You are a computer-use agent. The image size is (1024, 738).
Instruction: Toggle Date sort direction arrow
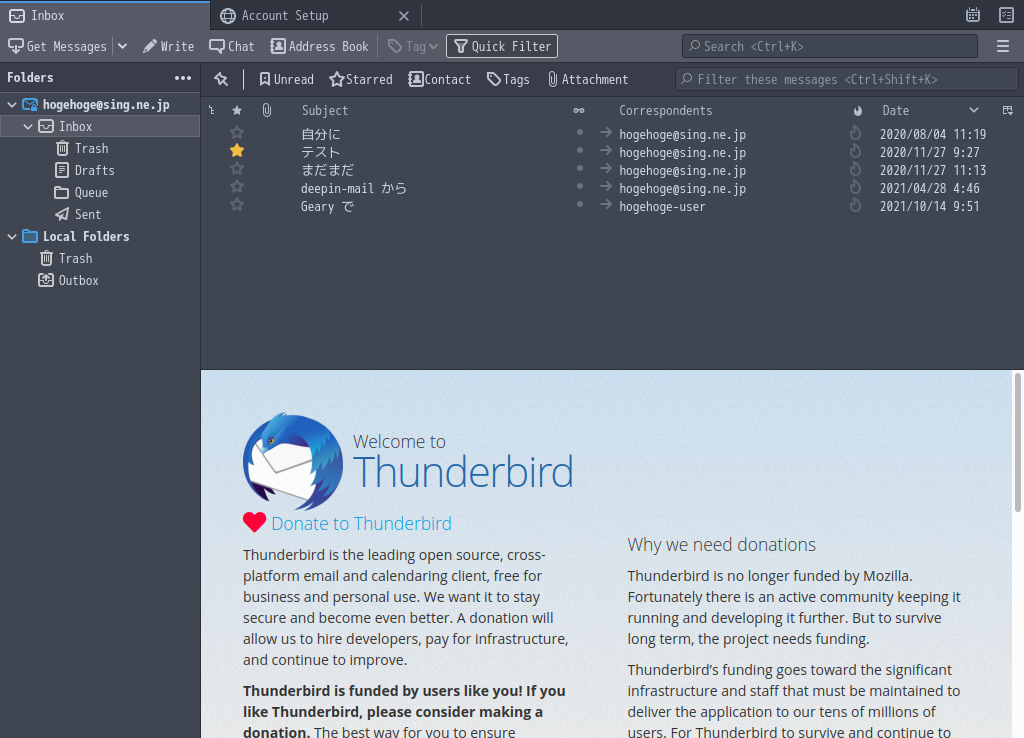pyautogui.click(x=974, y=110)
